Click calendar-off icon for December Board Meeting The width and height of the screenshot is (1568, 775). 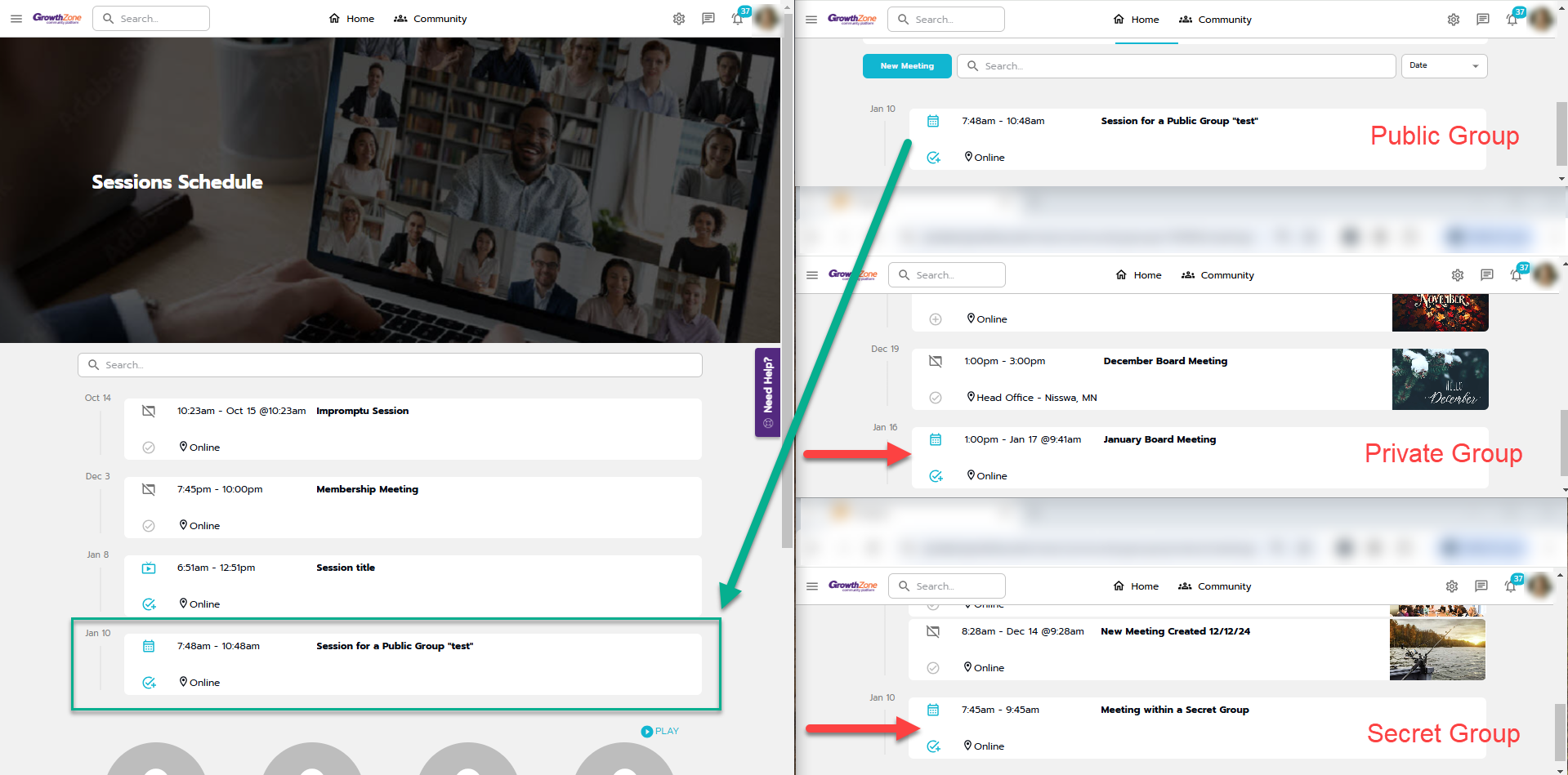pyautogui.click(x=936, y=361)
